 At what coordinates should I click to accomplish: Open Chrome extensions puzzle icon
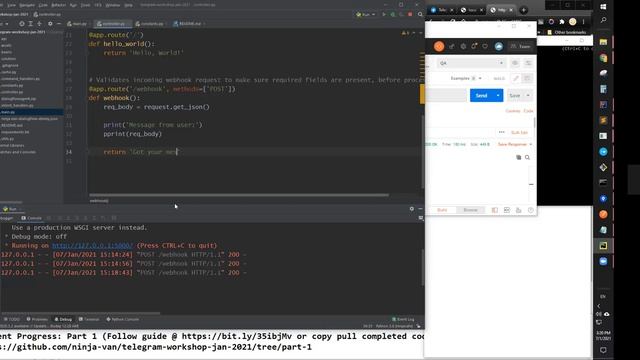(562, 22)
